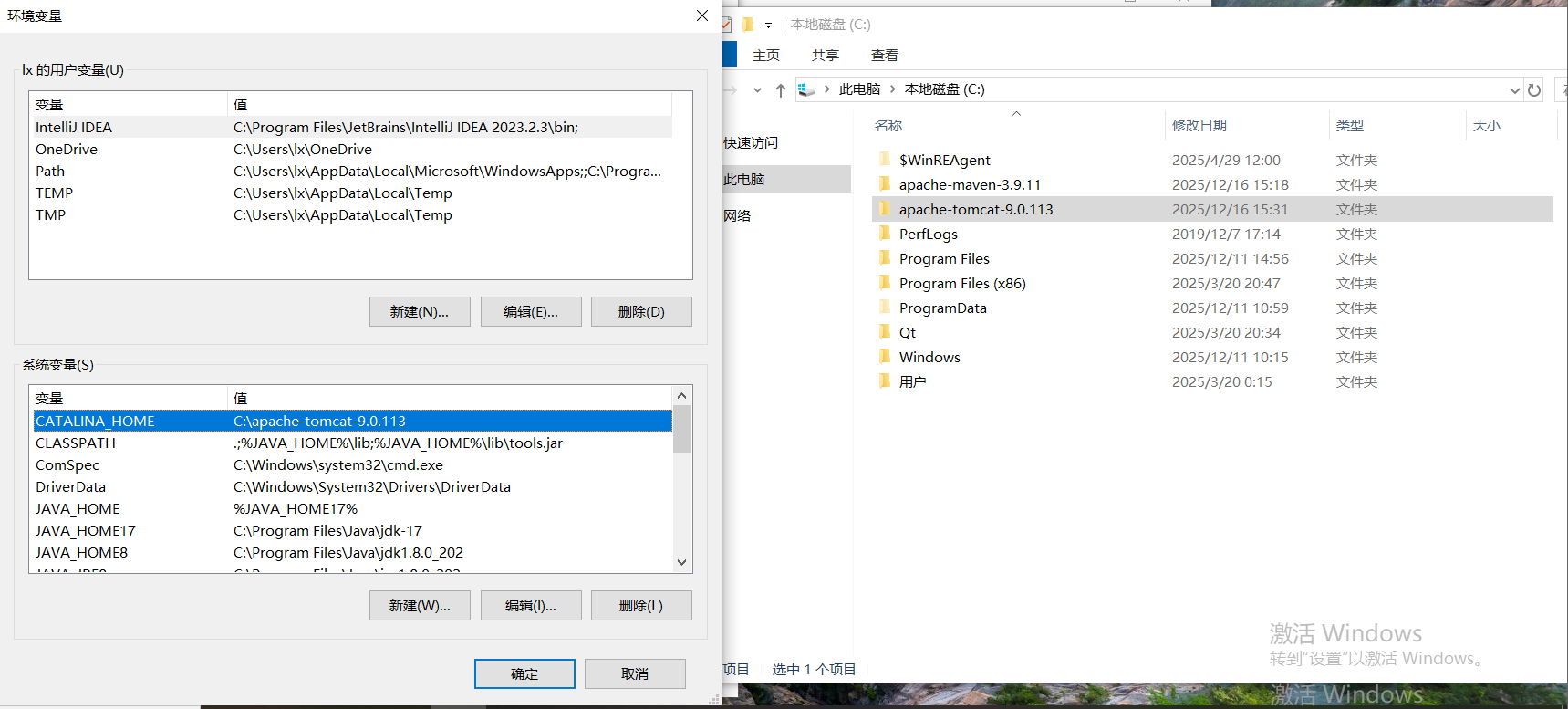Click the folder icon next to PerfLogs
1568x709 pixels.
(884, 234)
